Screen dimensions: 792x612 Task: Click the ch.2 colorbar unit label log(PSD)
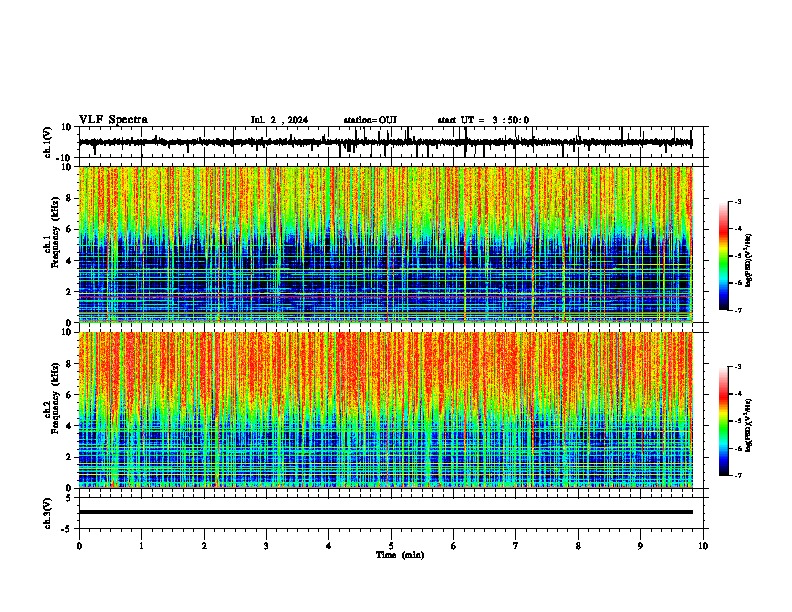pyautogui.click(x=749, y=425)
